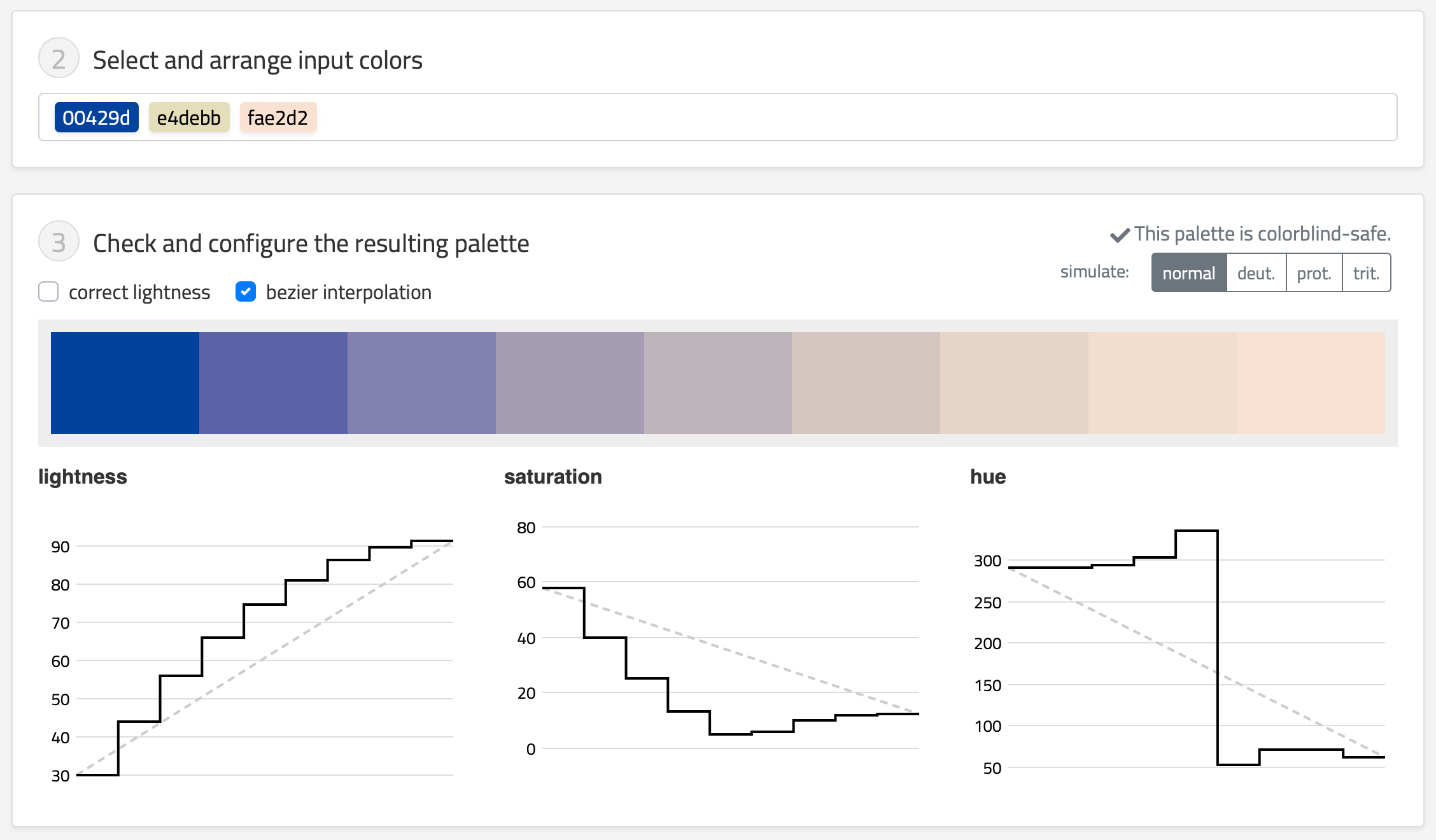This screenshot has width=1436, height=840.
Task: Switch simulation to deut.
Action: pyautogui.click(x=1256, y=273)
